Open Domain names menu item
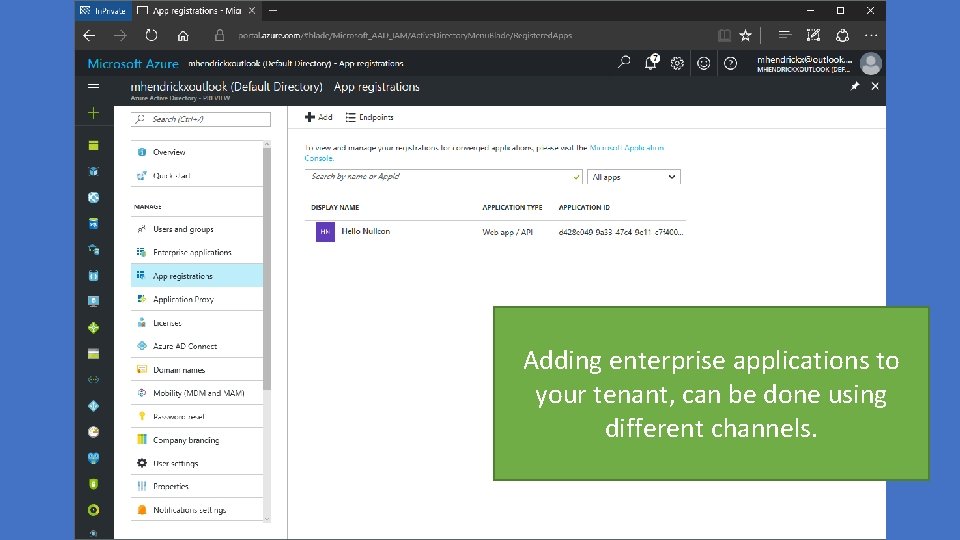The image size is (960, 540). (x=197, y=370)
